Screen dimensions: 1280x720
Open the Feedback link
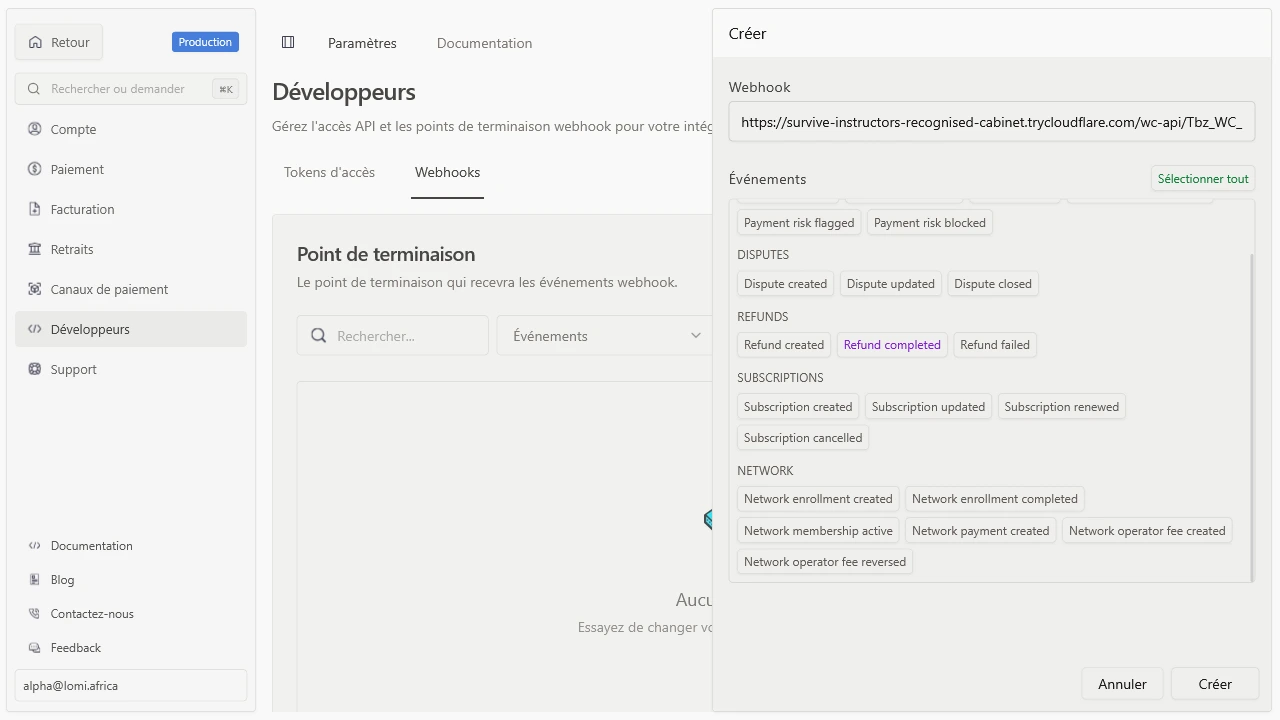[x=131, y=648]
